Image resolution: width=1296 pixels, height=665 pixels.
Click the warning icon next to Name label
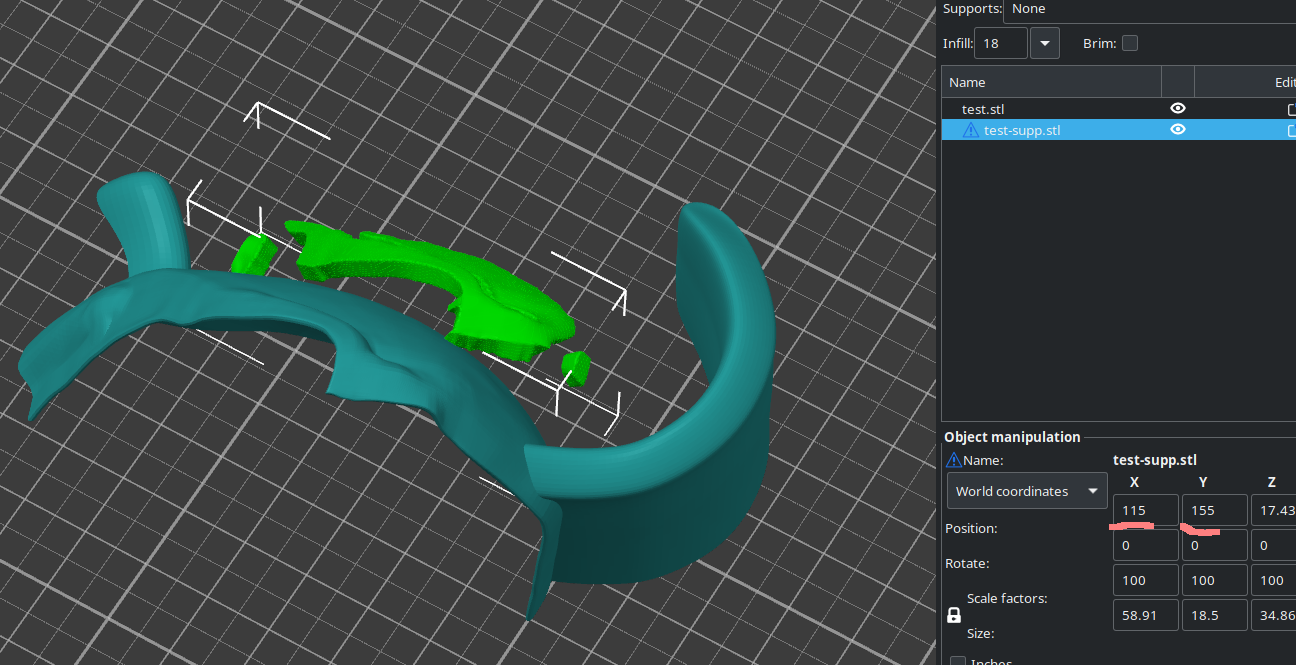point(953,460)
